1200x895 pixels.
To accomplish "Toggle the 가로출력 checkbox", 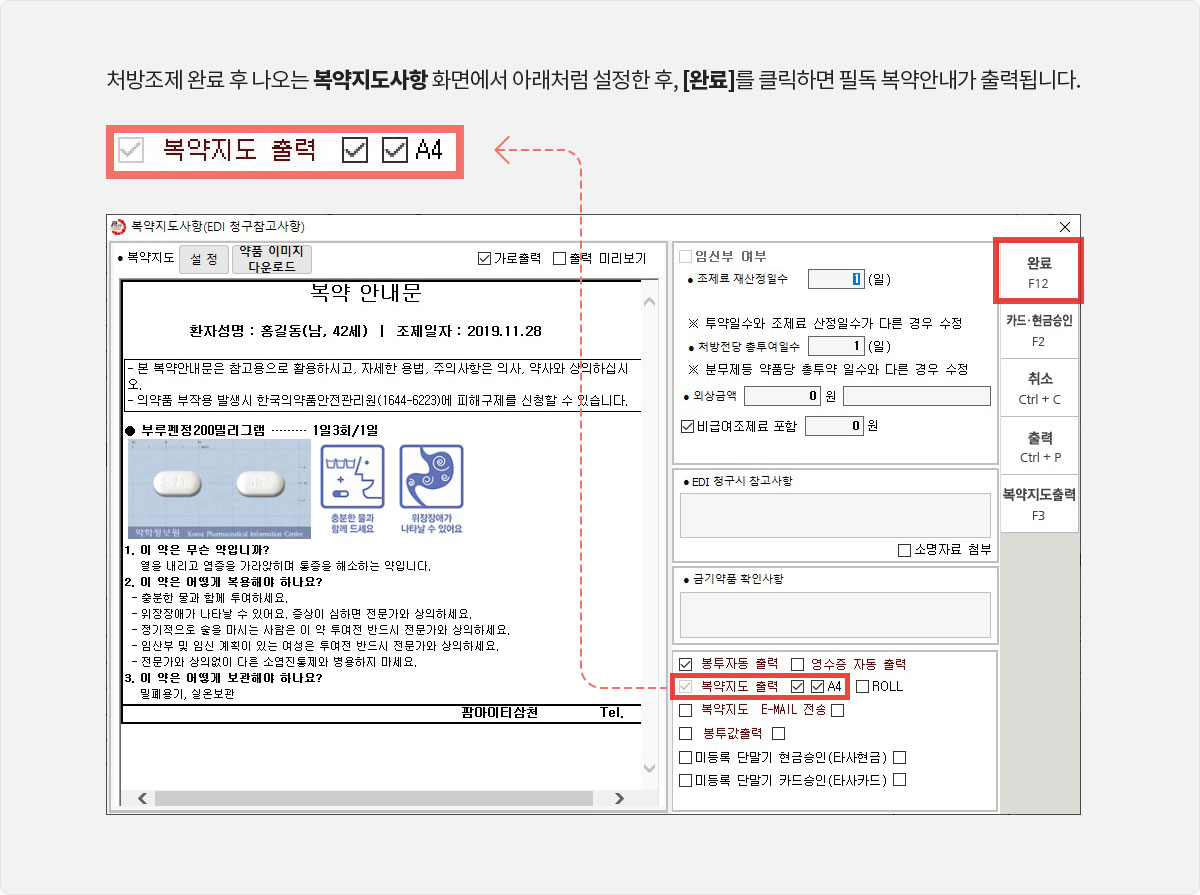I will click(486, 258).
